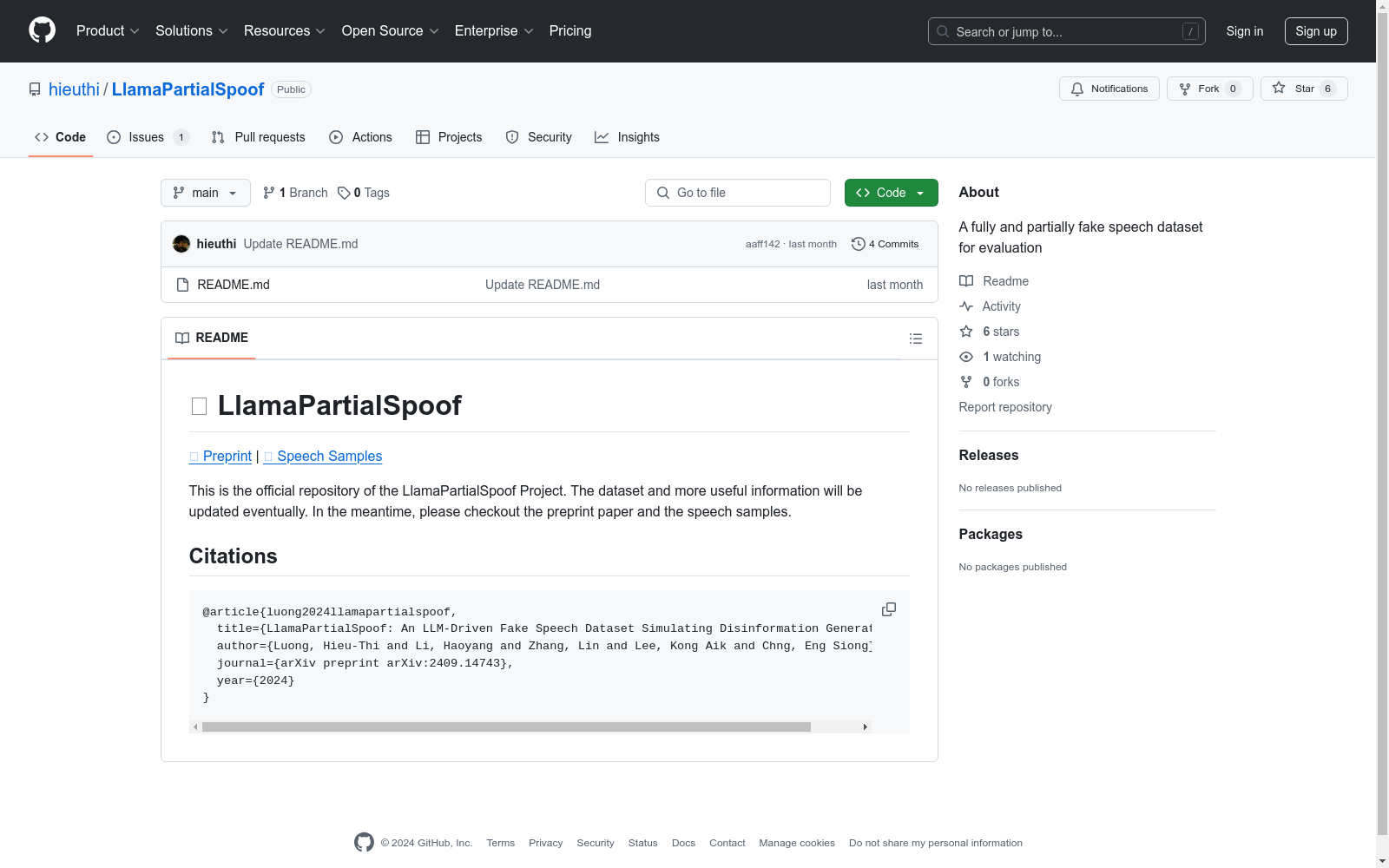Open the README outline list icon

[916, 339]
